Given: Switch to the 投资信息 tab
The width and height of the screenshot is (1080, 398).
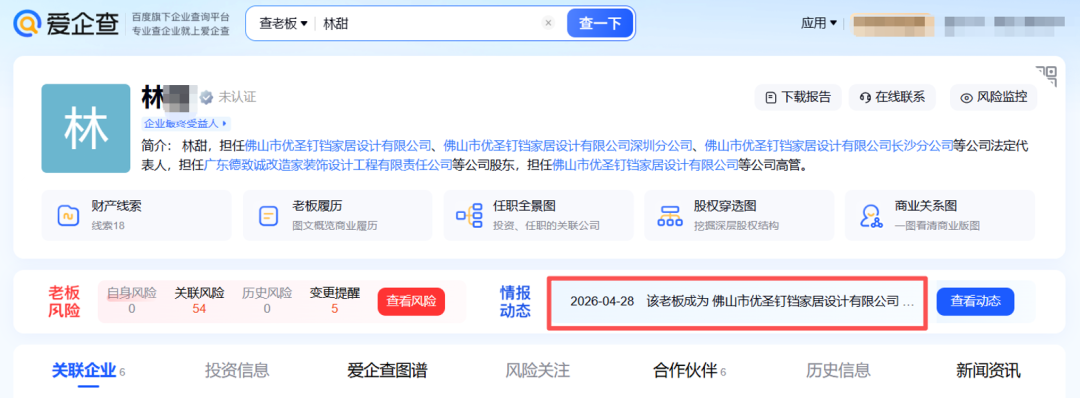Looking at the screenshot, I should tap(236, 370).
